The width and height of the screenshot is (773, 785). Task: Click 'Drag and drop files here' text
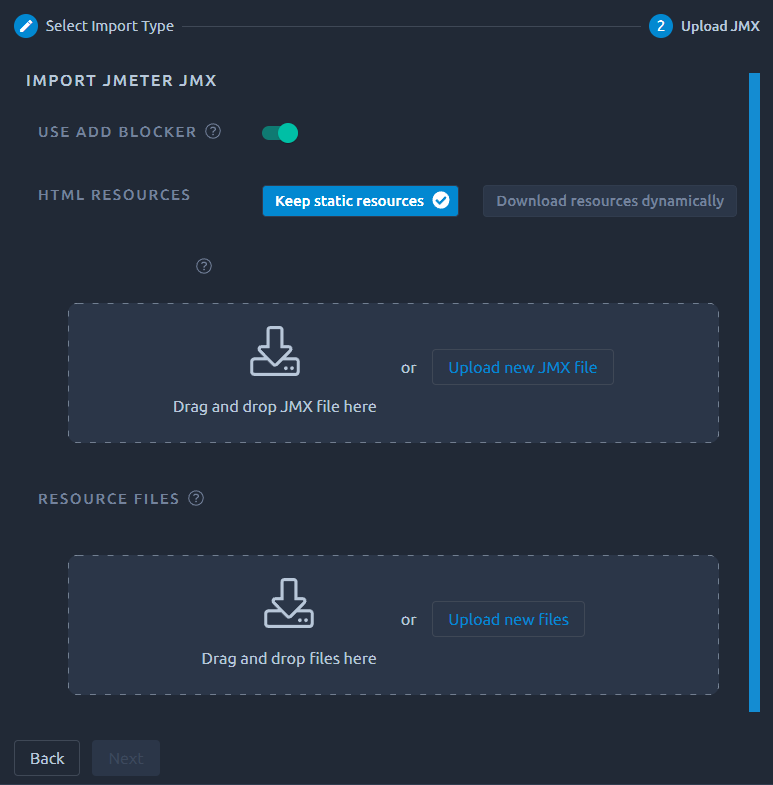pyautogui.click(x=289, y=658)
